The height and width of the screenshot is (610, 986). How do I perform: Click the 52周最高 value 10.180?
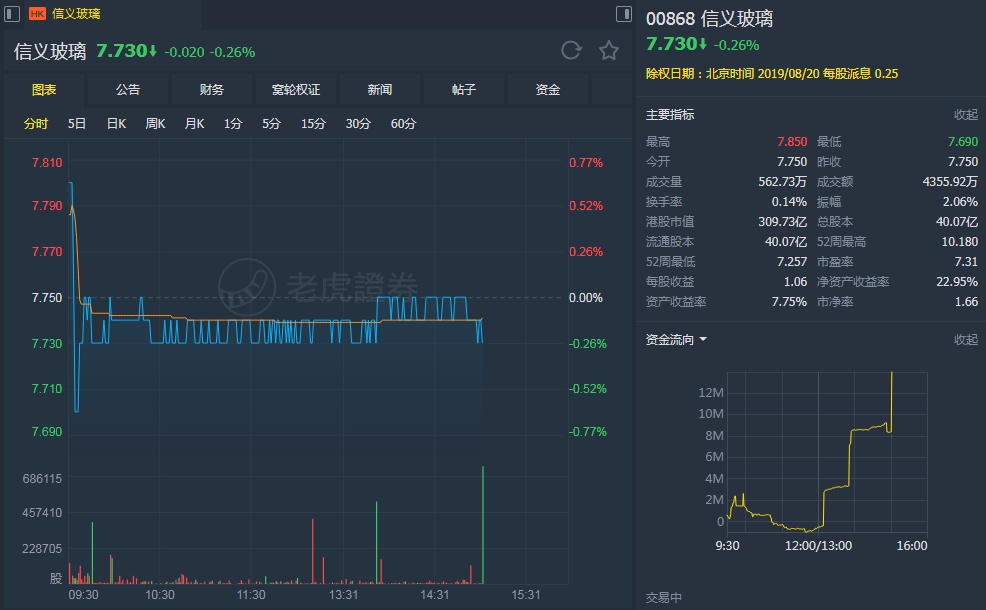(960, 241)
